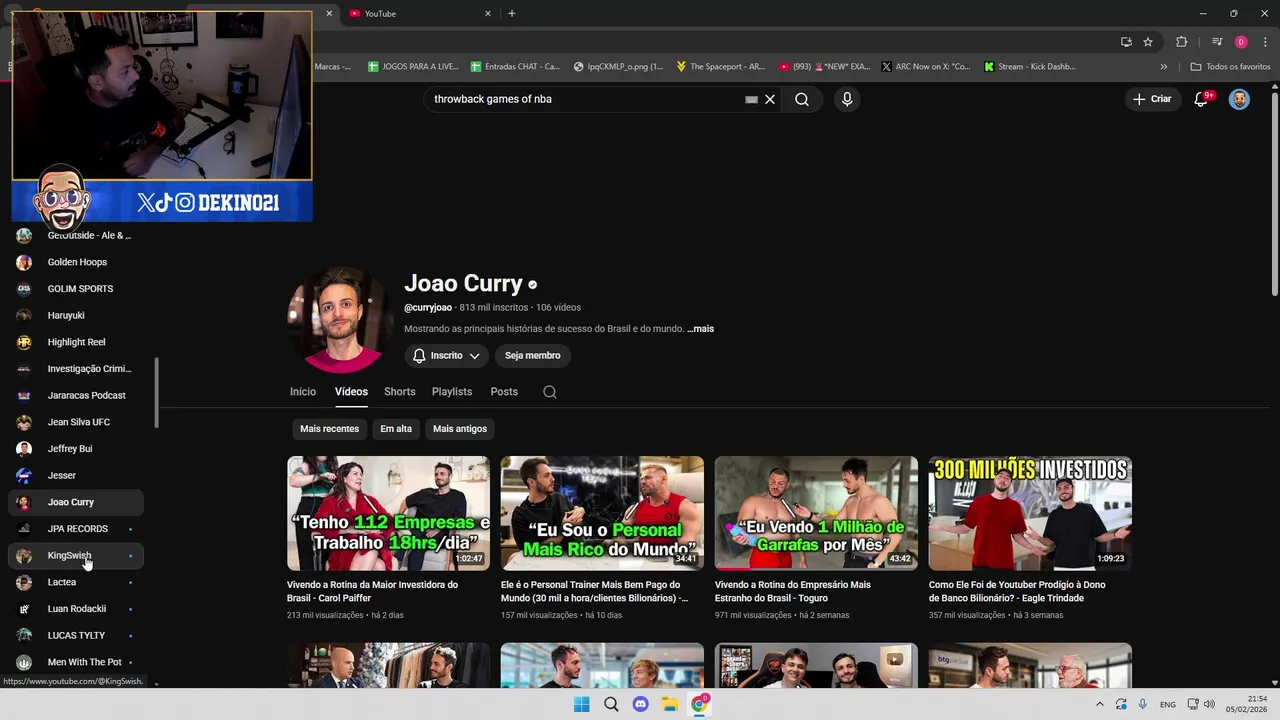Open the 1 Milhão de Garrafas thumbnail
The image size is (1280, 720).
[816, 513]
